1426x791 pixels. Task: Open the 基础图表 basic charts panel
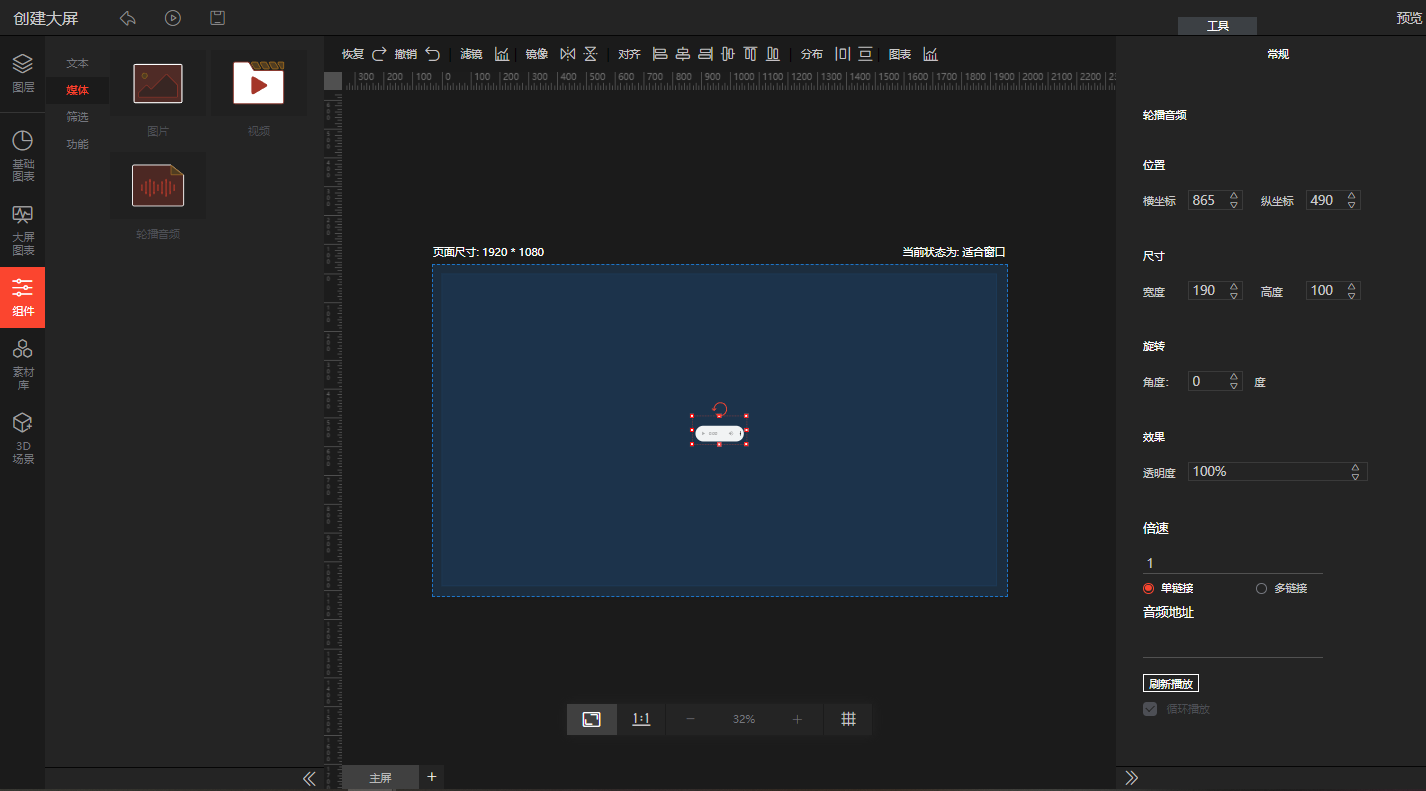pos(23,156)
